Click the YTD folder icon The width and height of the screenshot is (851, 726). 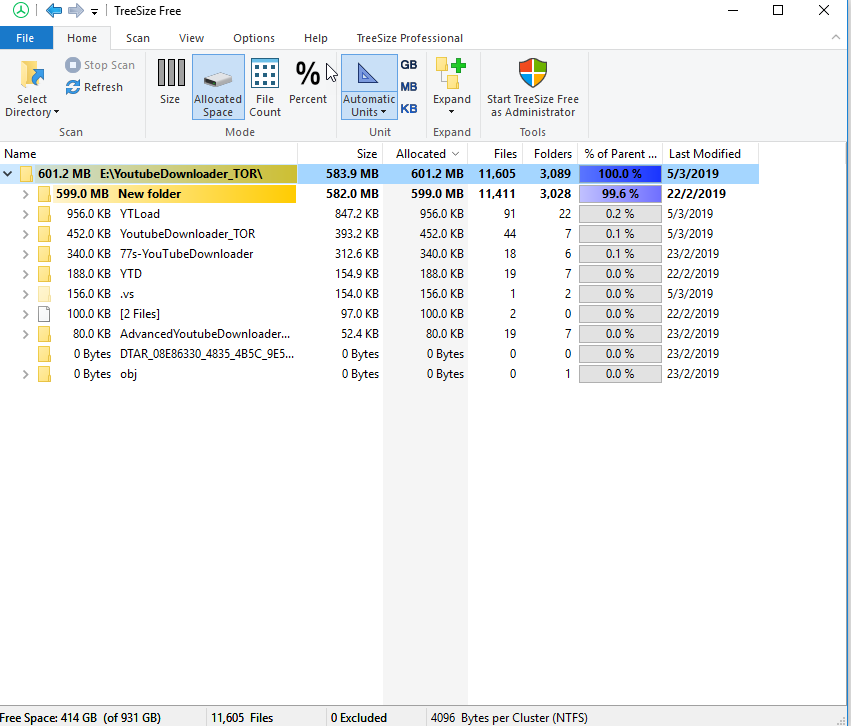click(x=44, y=274)
